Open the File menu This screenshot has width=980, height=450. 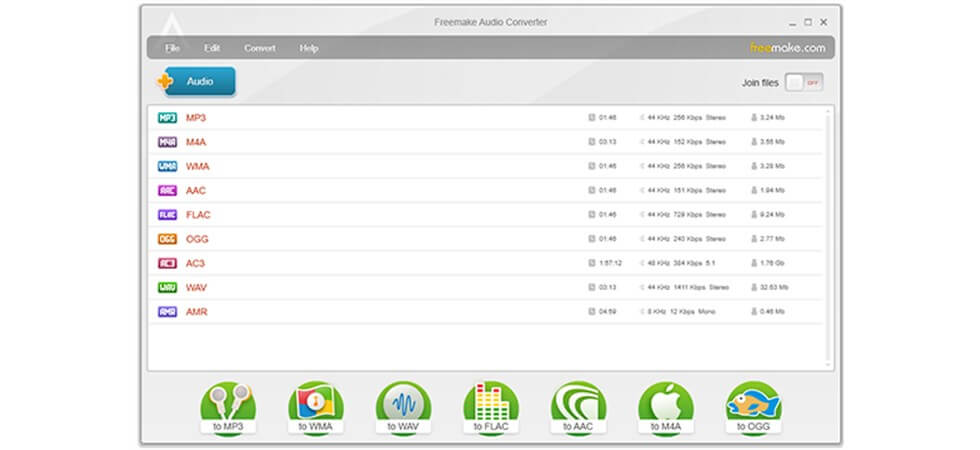pyautogui.click(x=172, y=48)
